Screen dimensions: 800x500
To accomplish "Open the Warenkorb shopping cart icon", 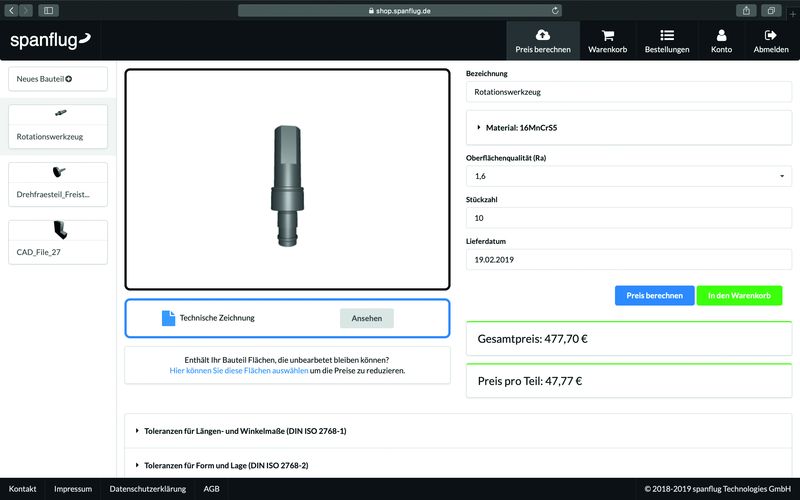I will tap(607, 35).
